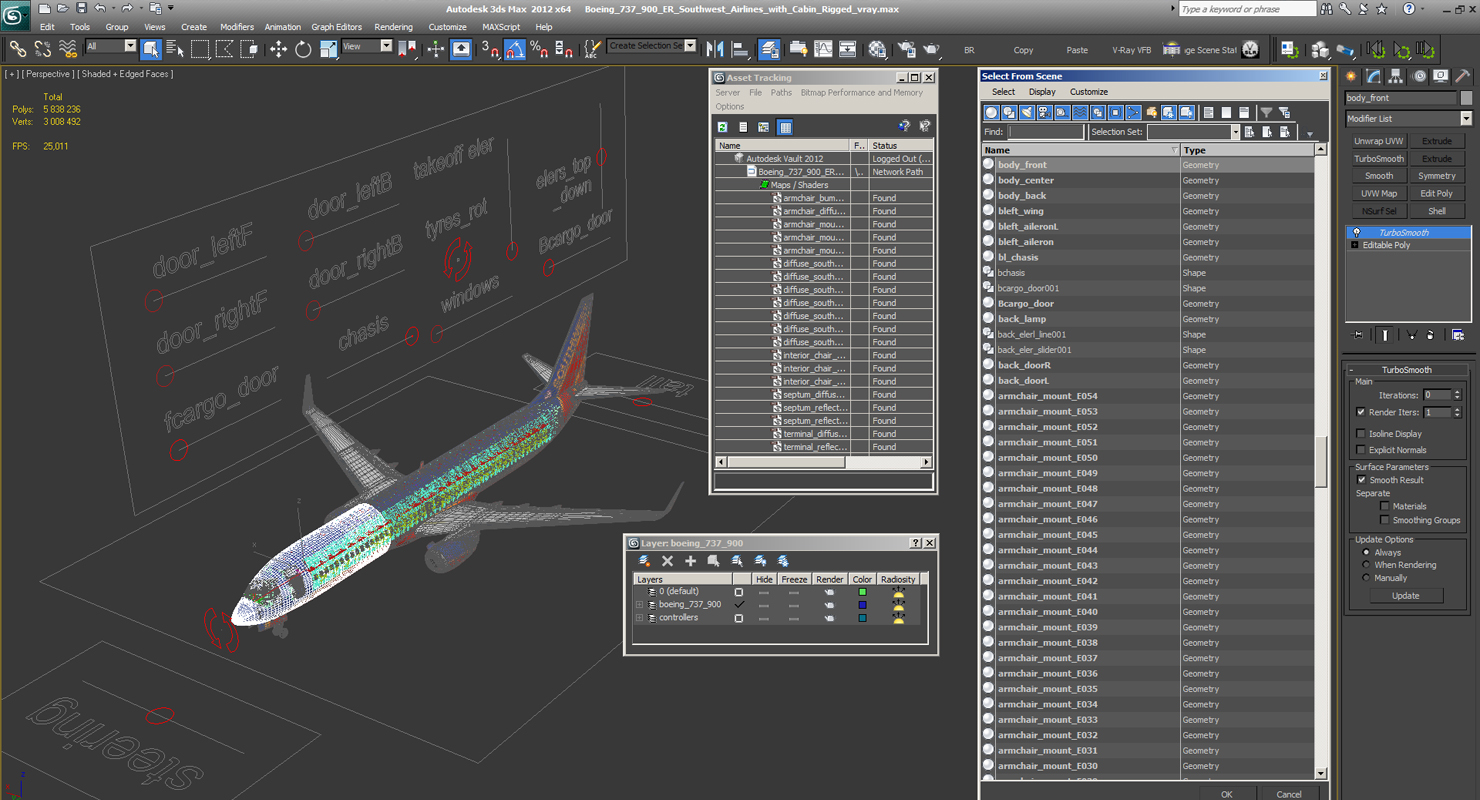
Task: Click the controllers layer color swatch
Action: click(x=862, y=618)
